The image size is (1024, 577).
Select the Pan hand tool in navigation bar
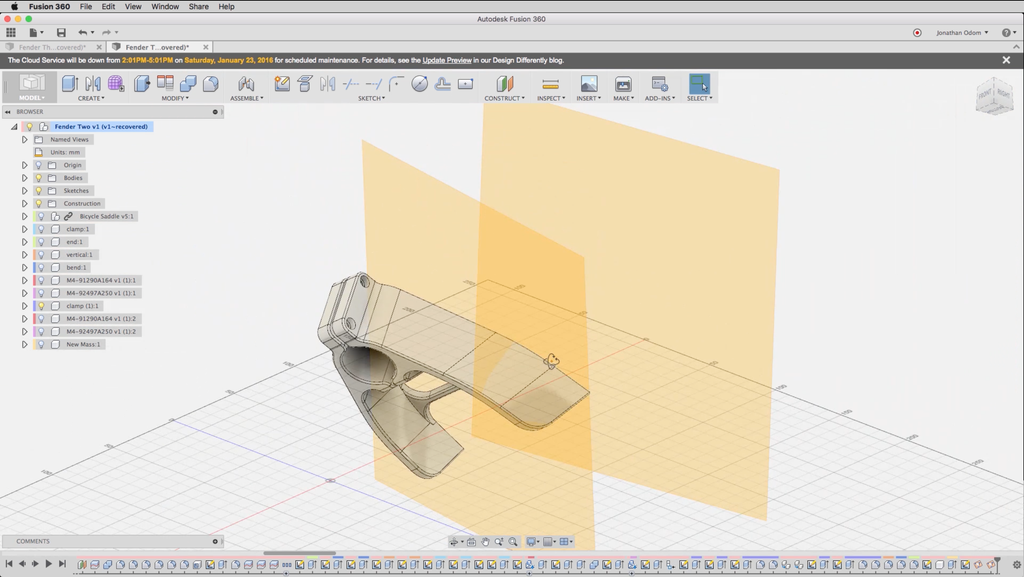(485, 542)
